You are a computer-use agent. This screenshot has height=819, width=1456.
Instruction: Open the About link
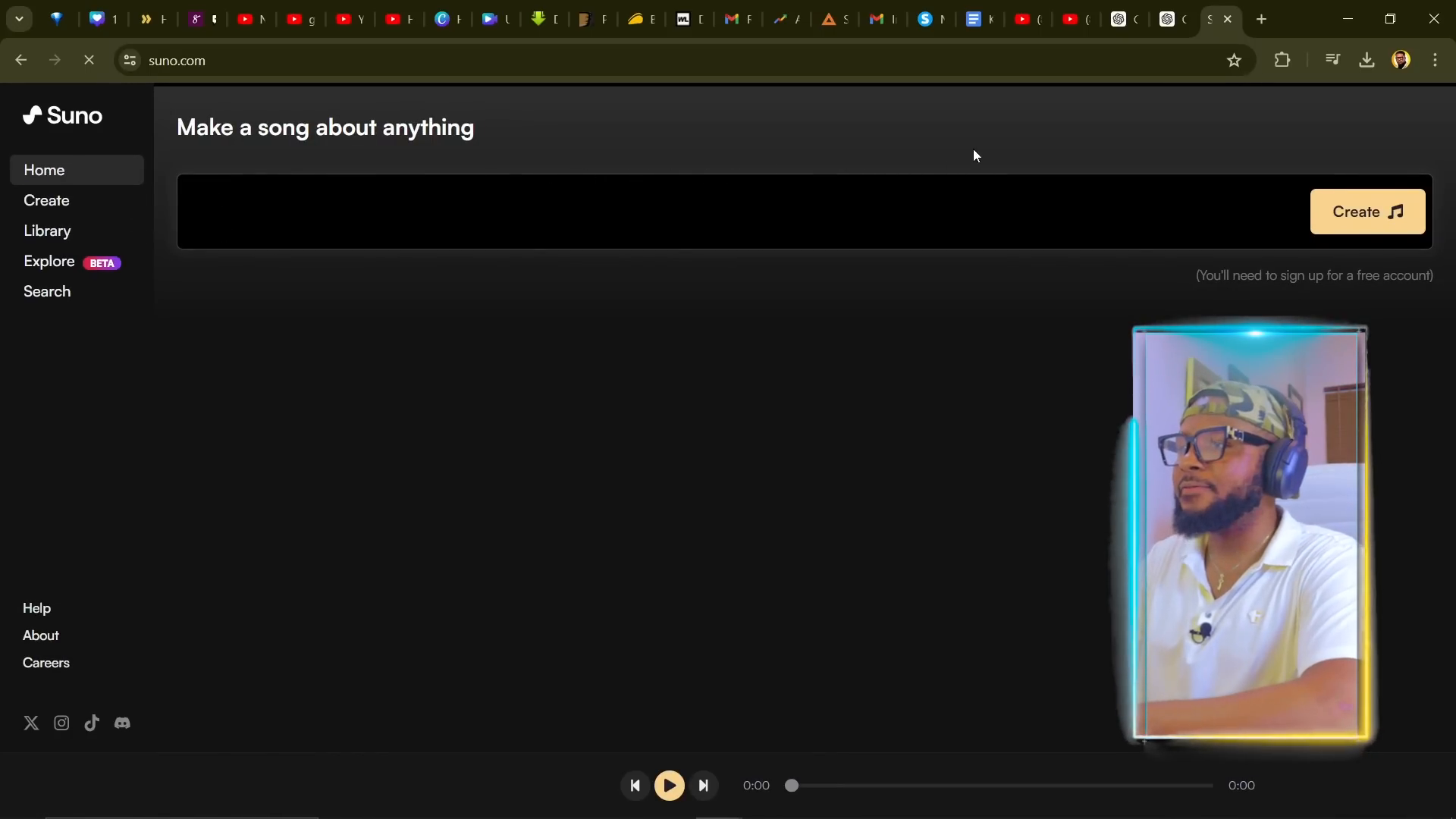40,635
